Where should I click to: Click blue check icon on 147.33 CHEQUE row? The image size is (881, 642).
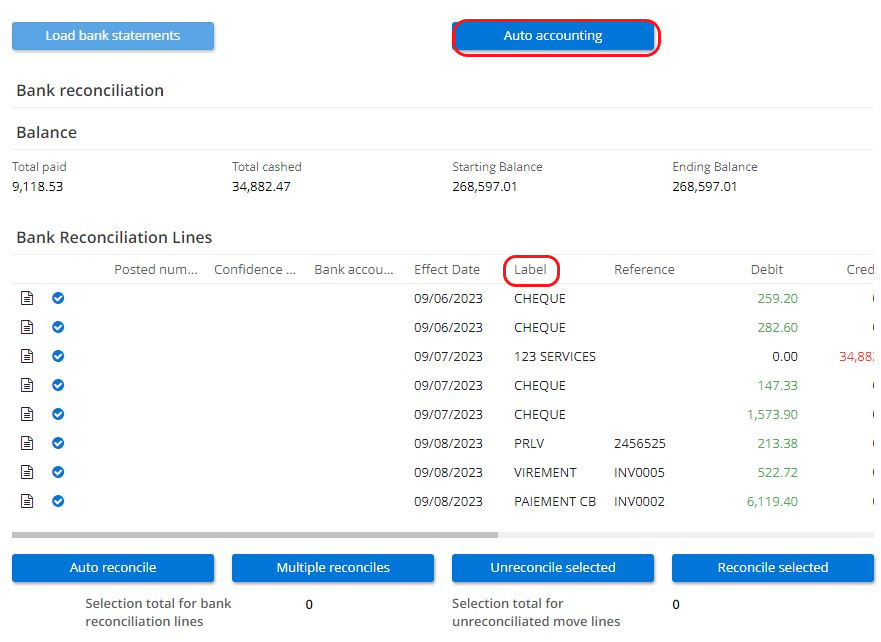coord(58,385)
